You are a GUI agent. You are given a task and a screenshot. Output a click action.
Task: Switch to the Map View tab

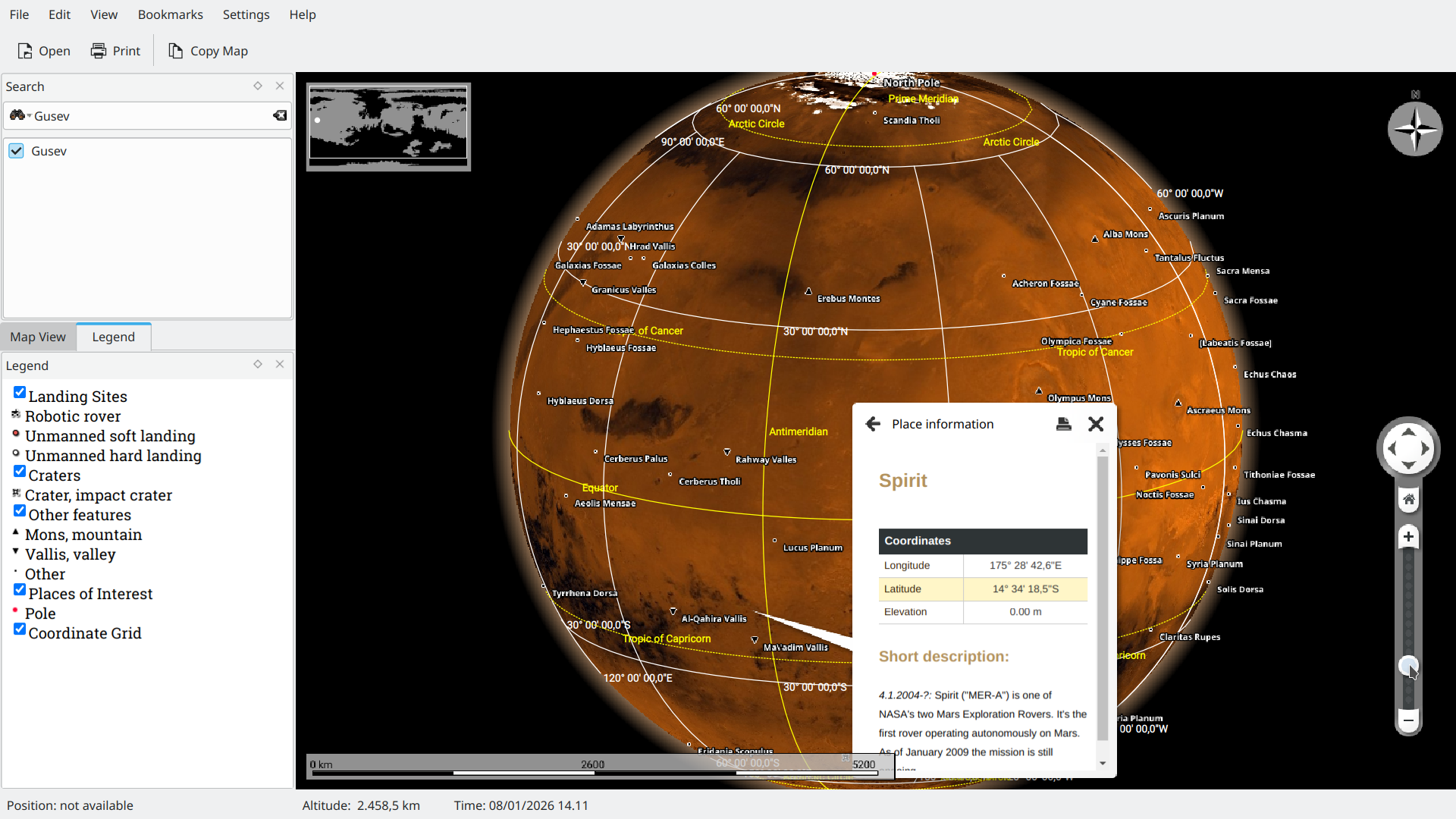click(38, 337)
